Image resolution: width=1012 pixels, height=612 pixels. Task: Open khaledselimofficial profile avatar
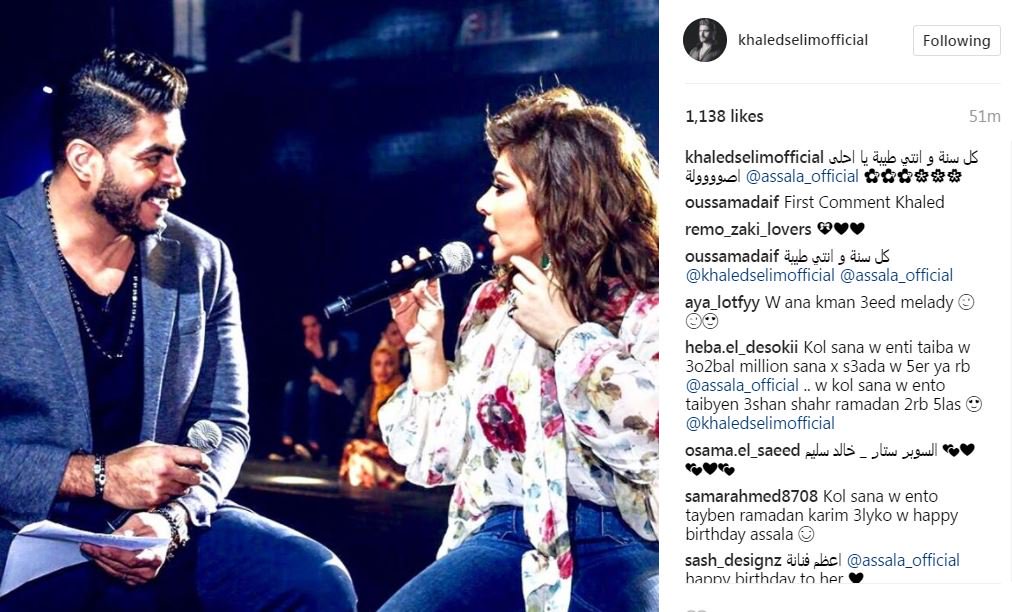click(x=705, y=40)
